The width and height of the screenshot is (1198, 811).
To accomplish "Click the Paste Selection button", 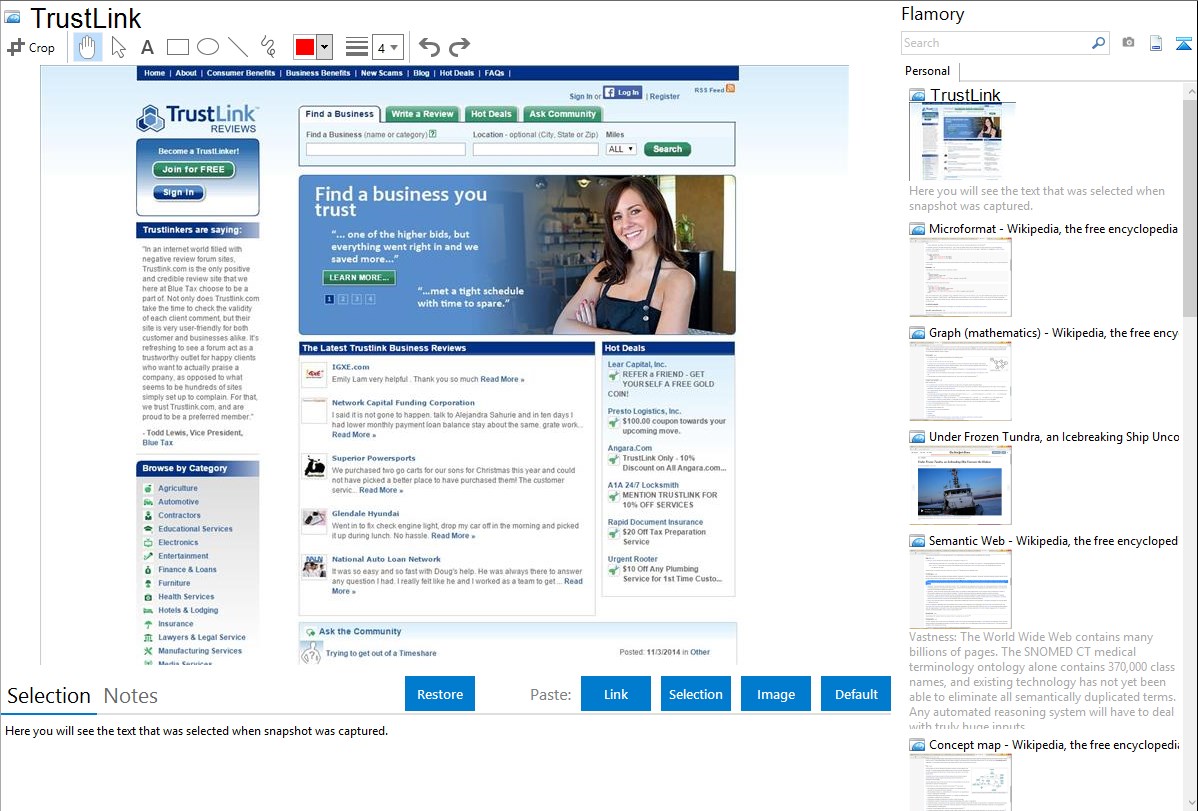I will (695, 694).
